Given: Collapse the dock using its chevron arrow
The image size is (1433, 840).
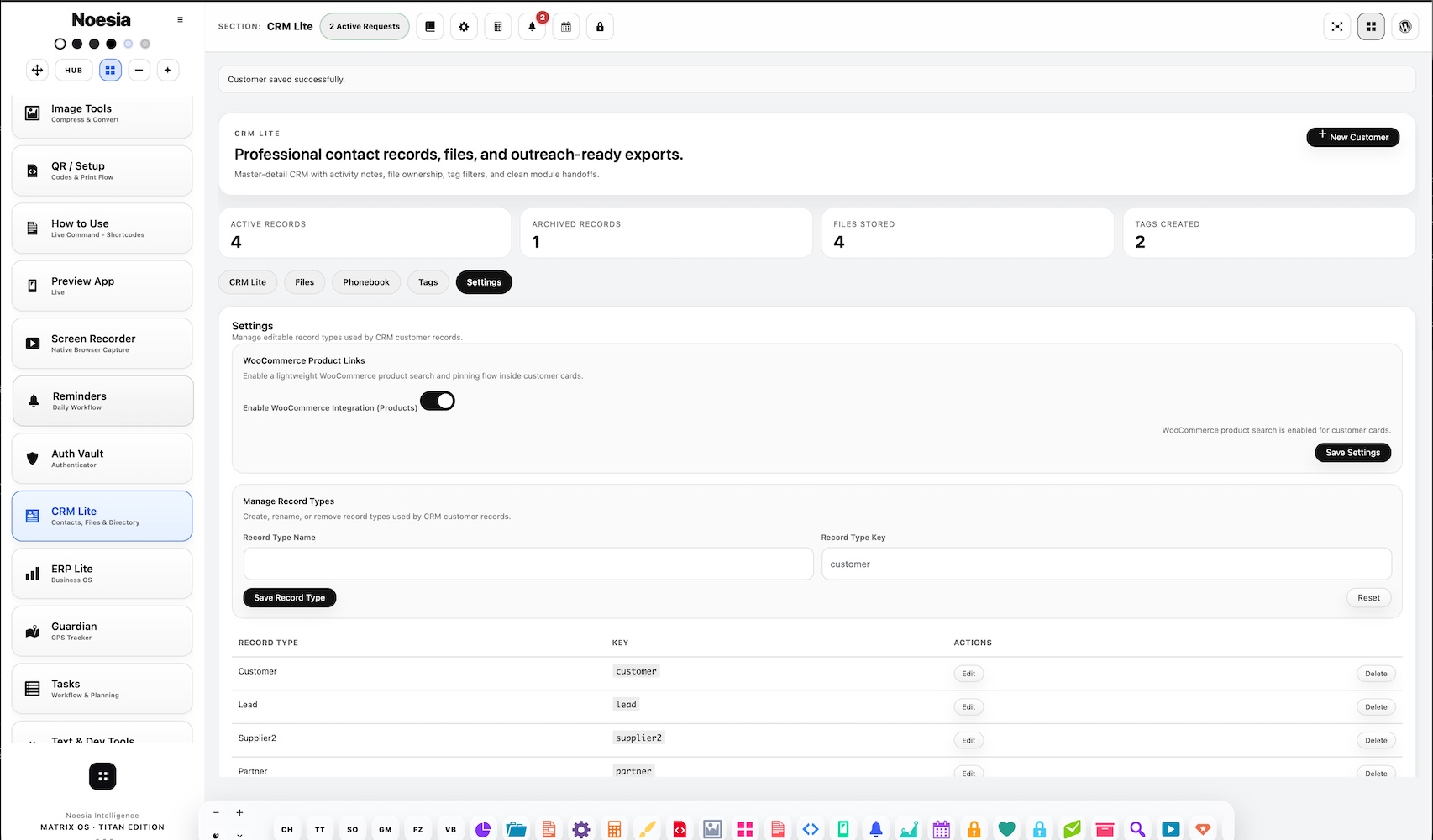Looking at the screenshot, I should coord(239,834).
